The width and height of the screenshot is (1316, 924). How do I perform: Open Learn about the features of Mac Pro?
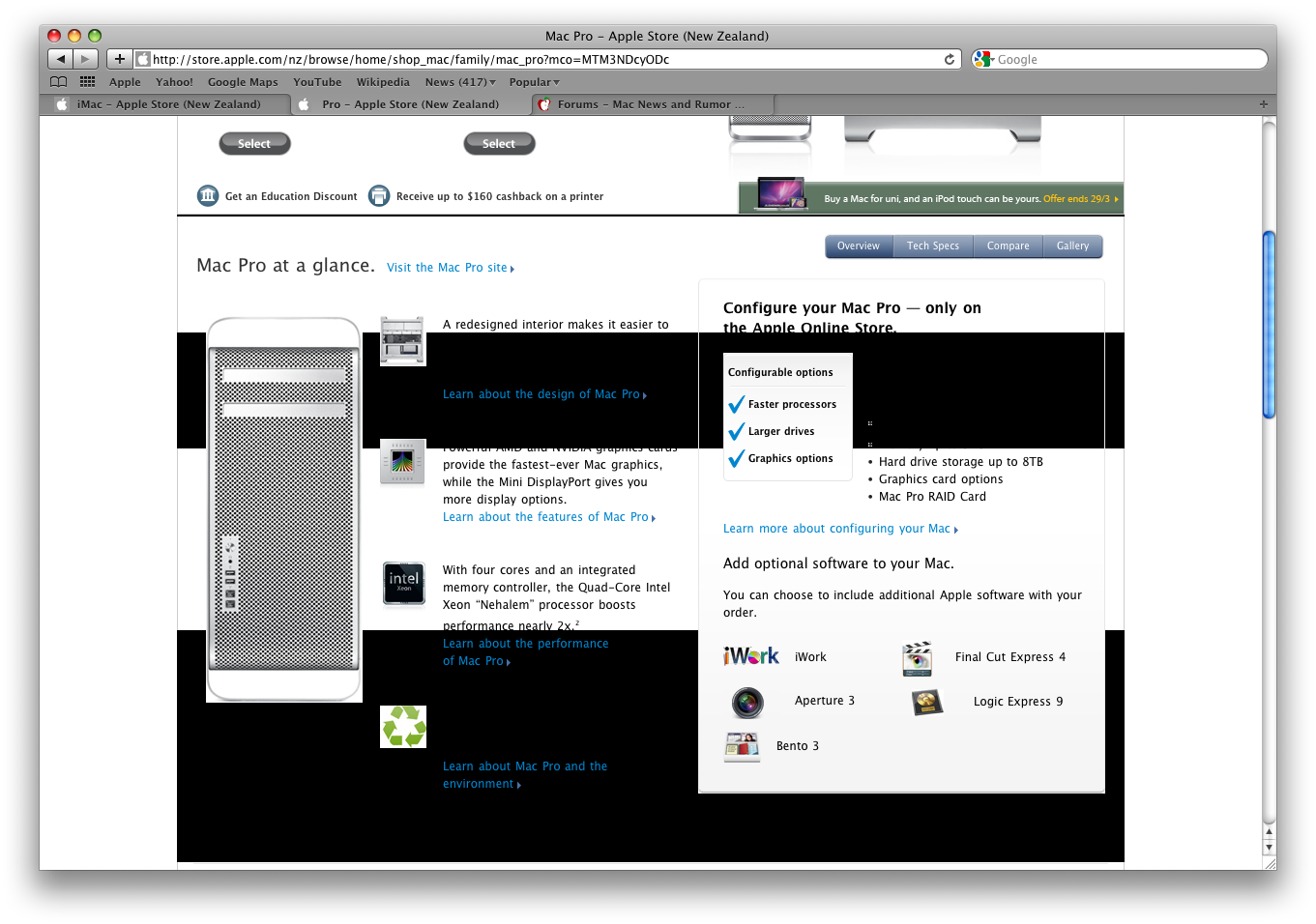click(549, 517)
